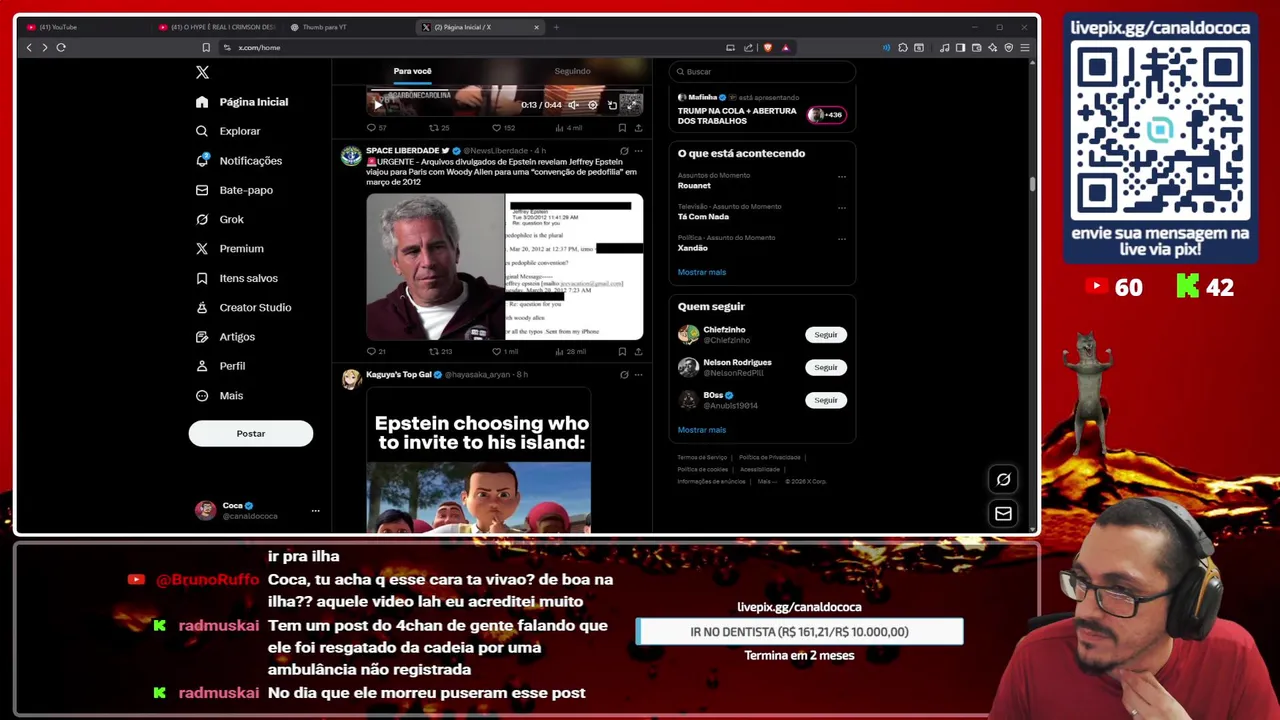
Task: Expand the video to fullscreen
Action: (631, 104)
